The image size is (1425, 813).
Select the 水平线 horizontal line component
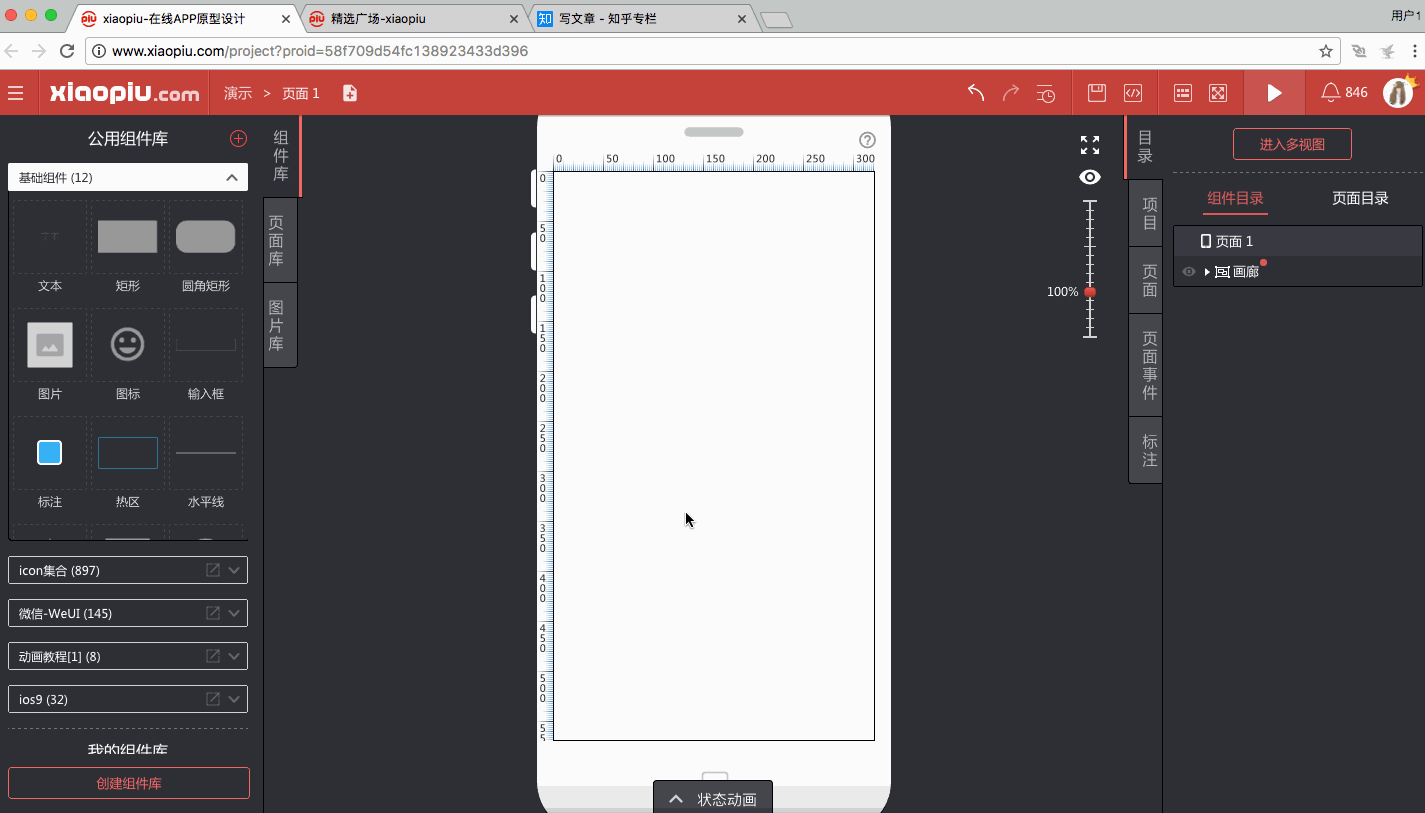tap(206, 463)
